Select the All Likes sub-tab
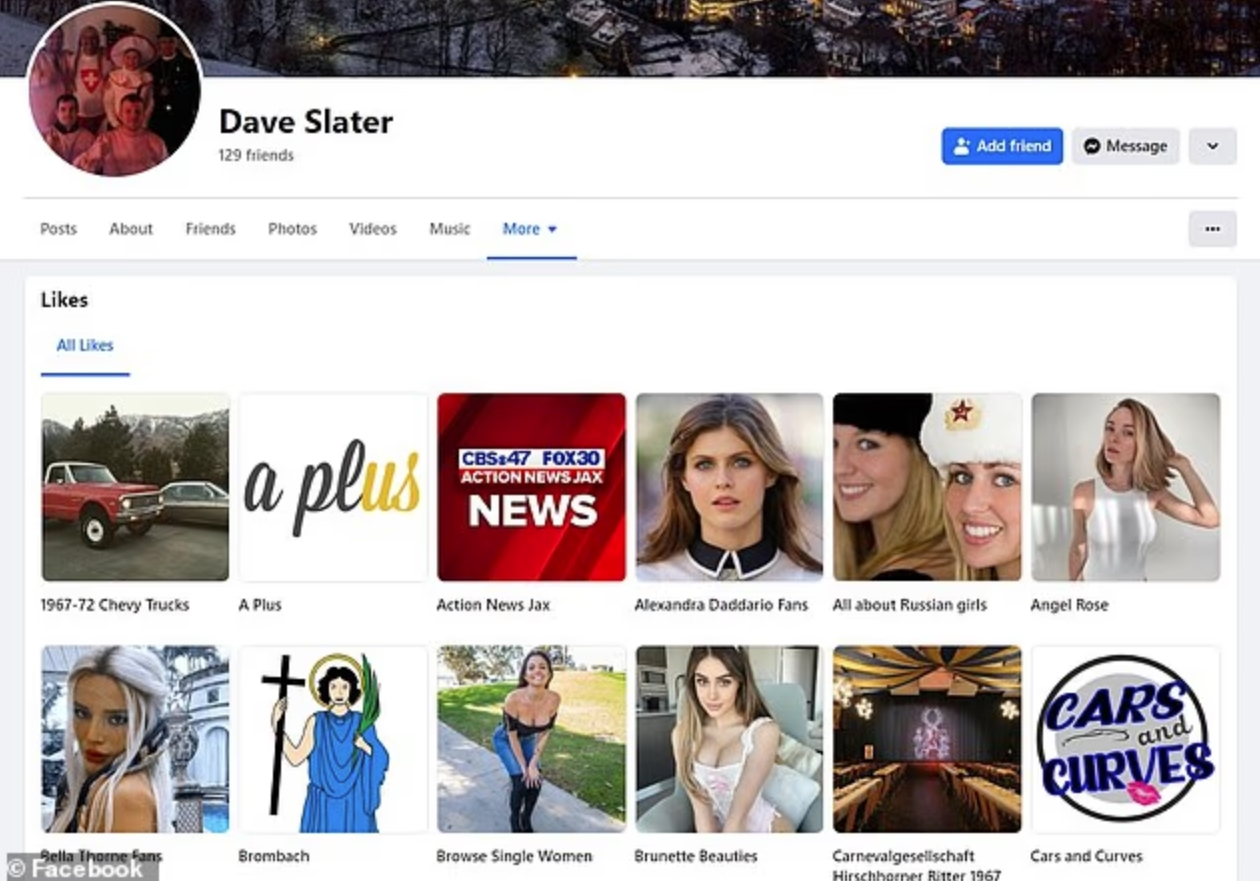Image resolution: width=1260 pixels, height=881 pixels. [85, 346]
